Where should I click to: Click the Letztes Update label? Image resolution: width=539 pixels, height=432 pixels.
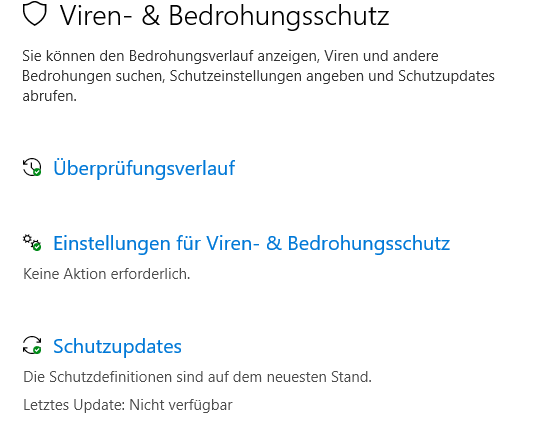tap(74, 405)
